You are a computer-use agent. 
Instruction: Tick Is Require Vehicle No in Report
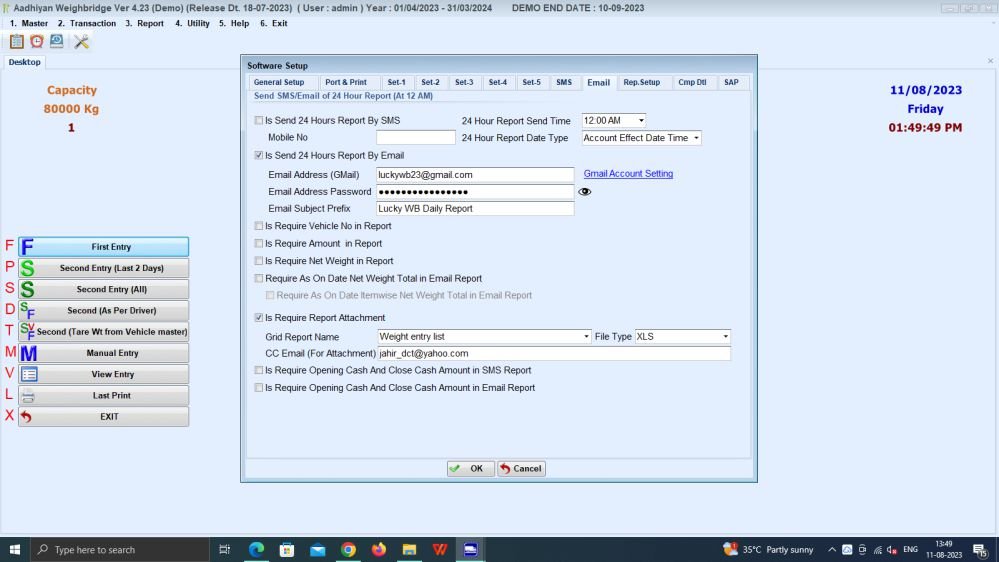click(260, 227)
